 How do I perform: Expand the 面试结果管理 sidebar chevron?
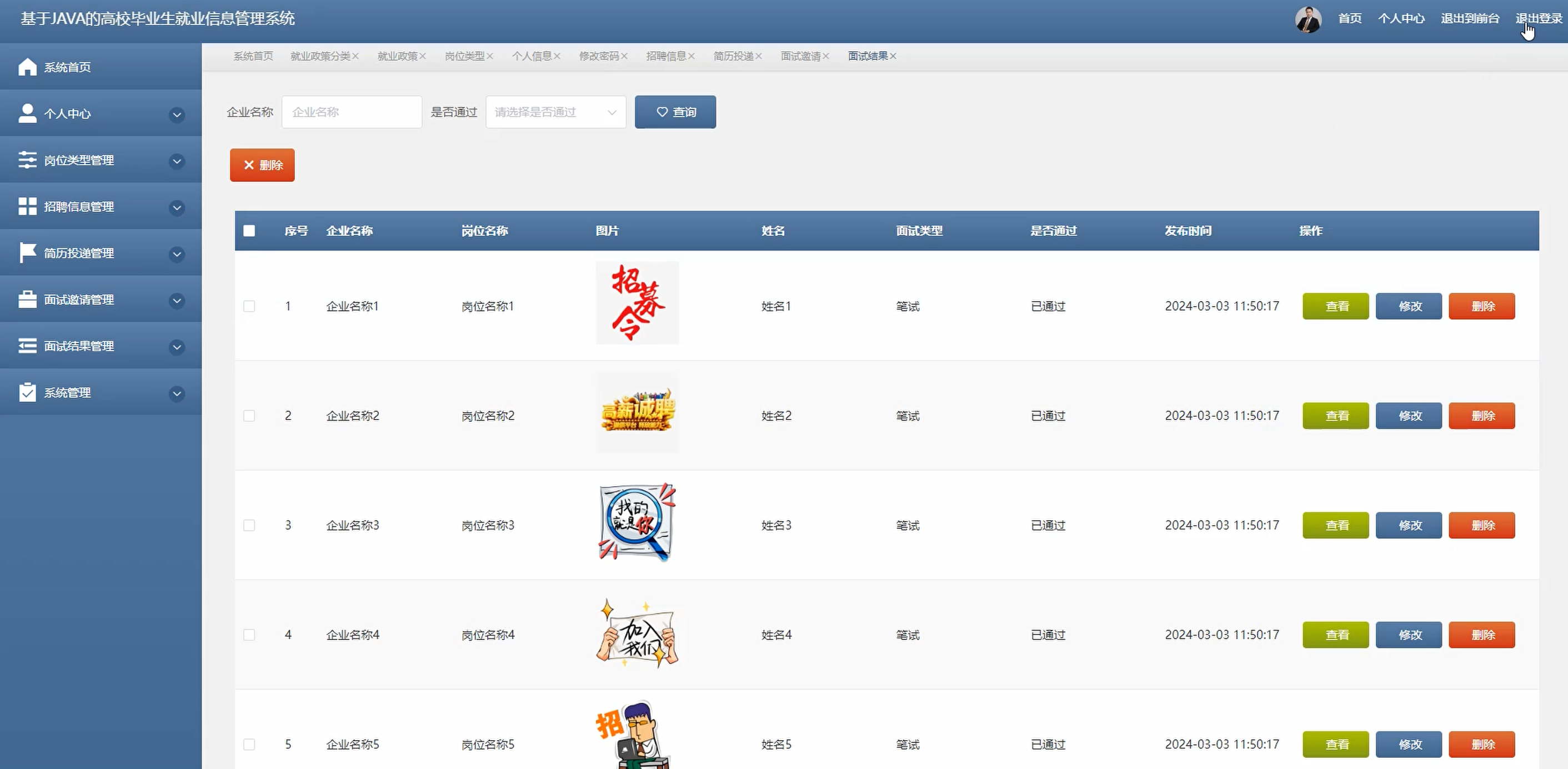177,347
